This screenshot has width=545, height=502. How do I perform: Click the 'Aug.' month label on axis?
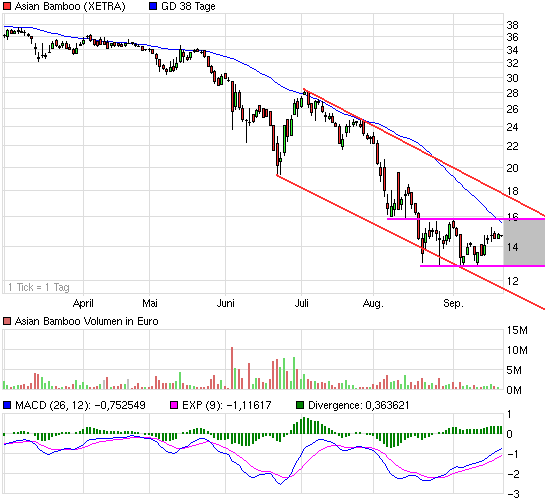coord(373,303)
